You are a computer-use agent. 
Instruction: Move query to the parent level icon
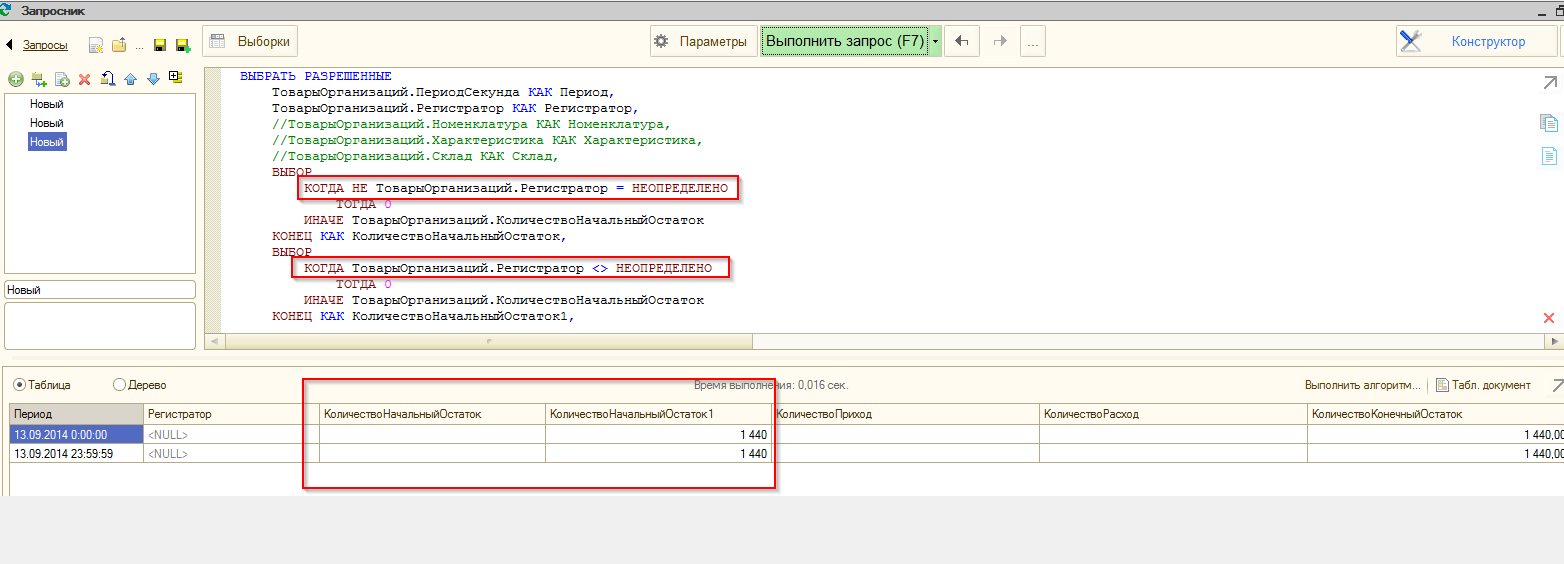coord(108,79)
